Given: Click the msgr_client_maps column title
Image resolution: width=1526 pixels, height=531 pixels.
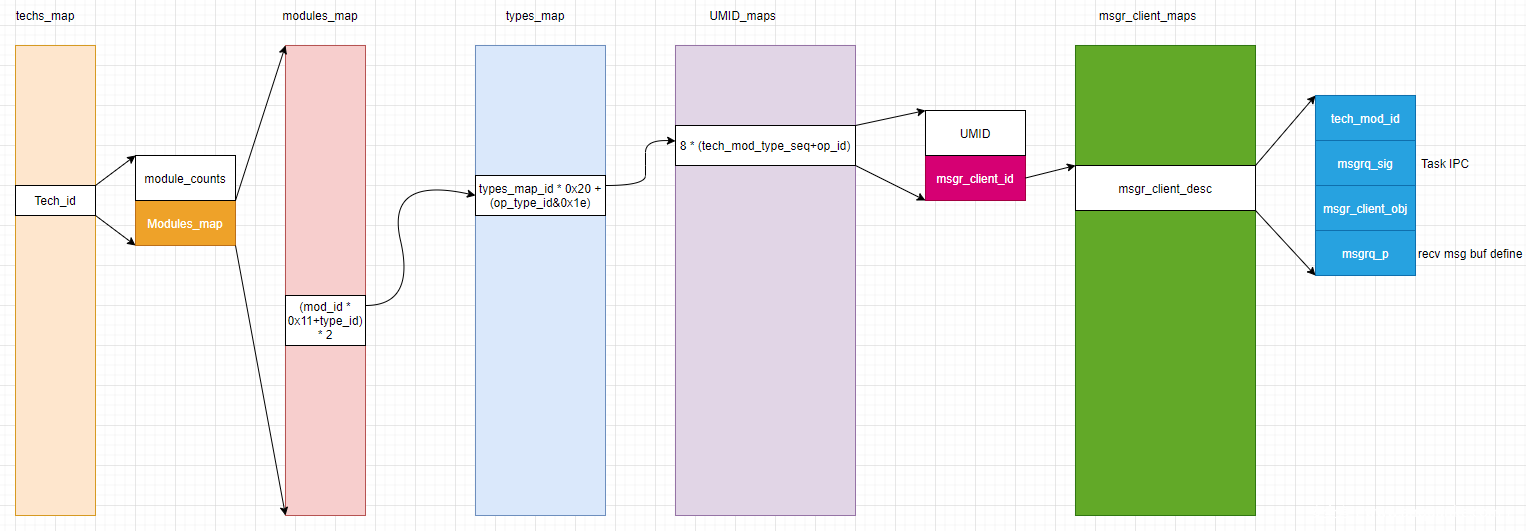Looking at the screenshot, I should [x=1147, y=16].
